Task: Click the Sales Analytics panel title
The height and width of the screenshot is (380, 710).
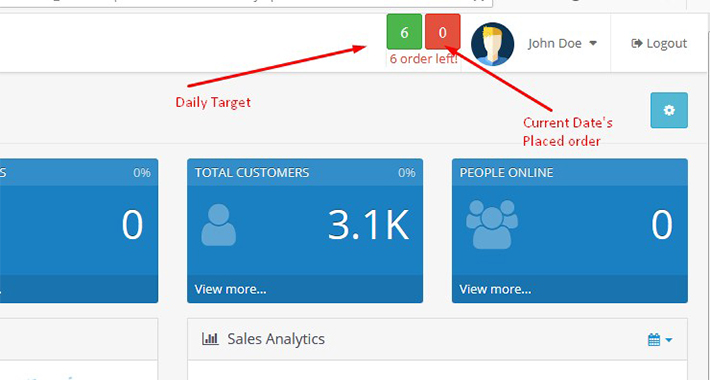Action: (x=276, y=339)
